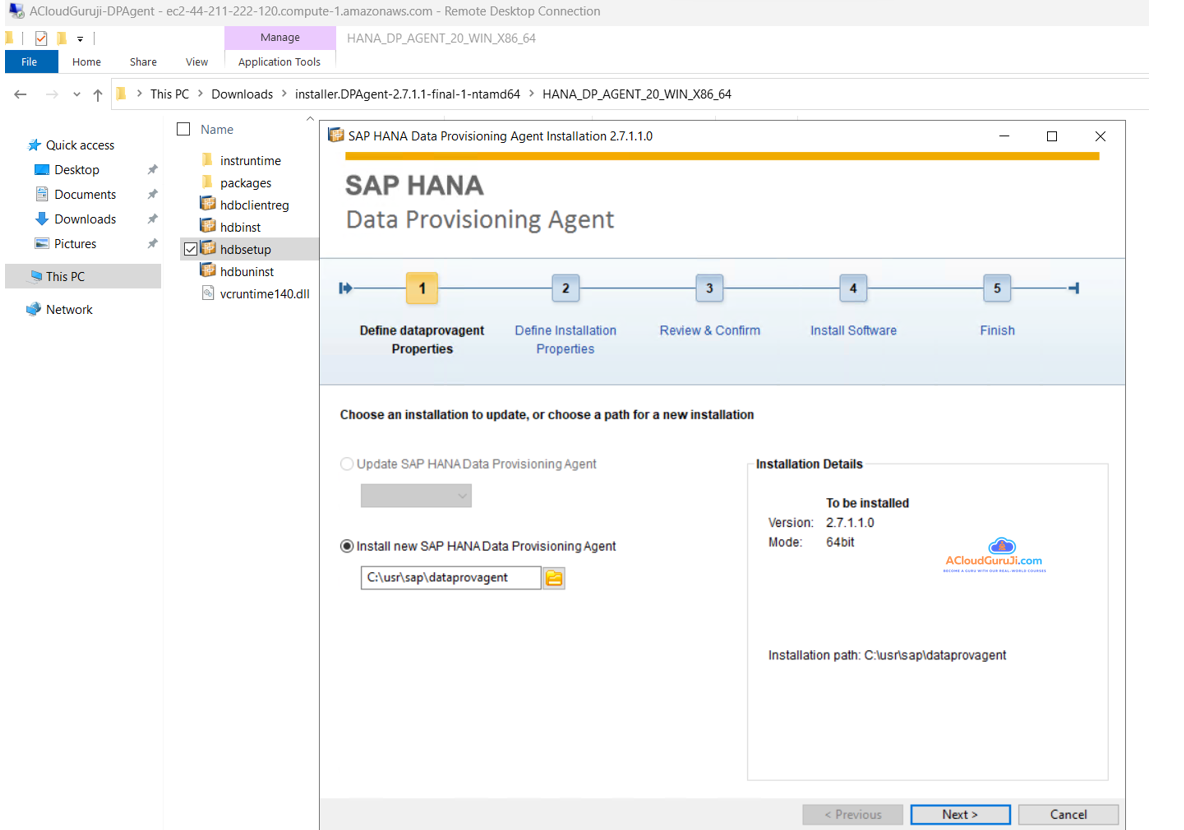Open the update installation dropdown list

click(x=416, y=496)
